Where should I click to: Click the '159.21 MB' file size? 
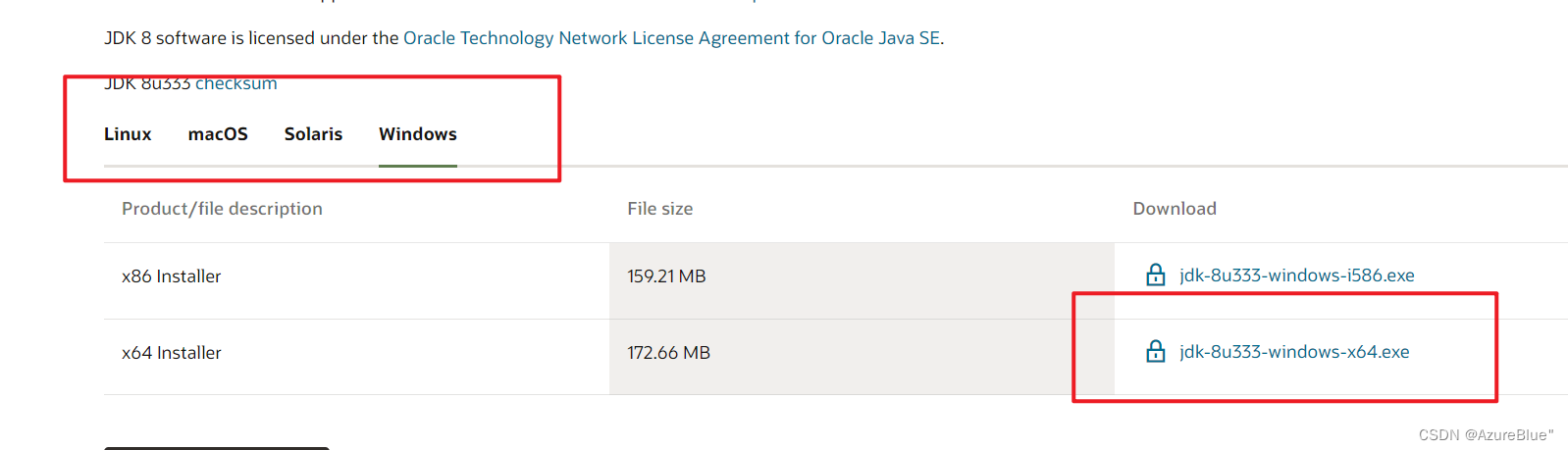pyautogui.click(x=667, y=276)
